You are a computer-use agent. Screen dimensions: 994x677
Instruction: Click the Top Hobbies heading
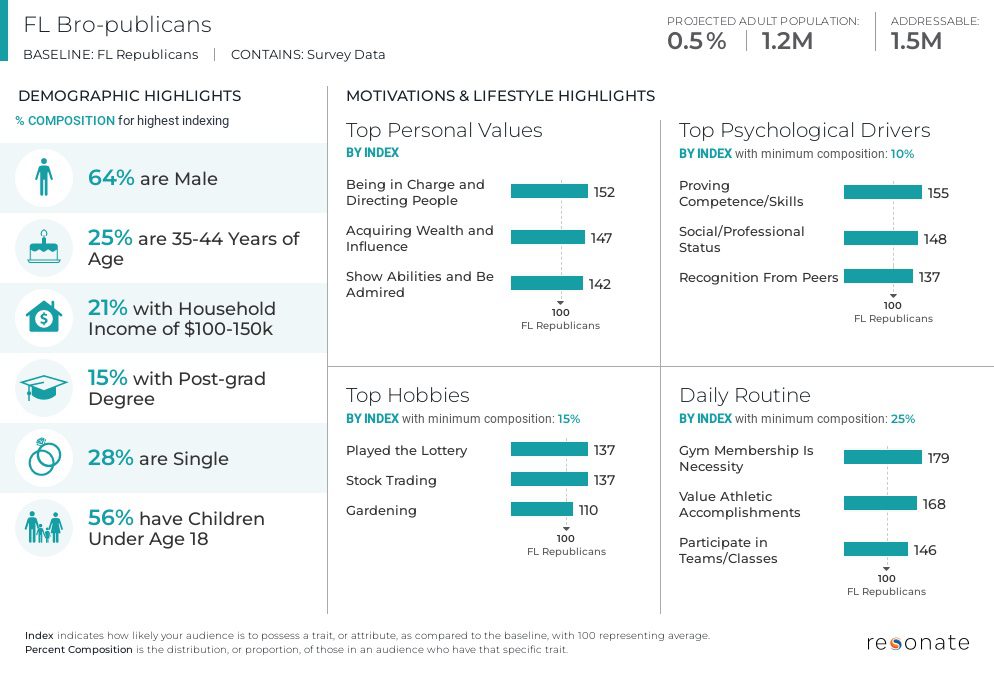(408, 395)
